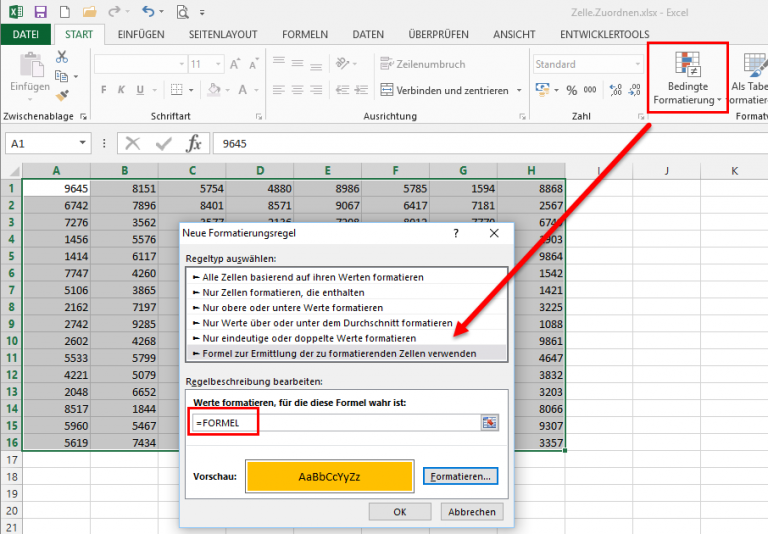This screenshot has height=534, width=768.
Task: Open print preview from quick access toolbar
Action: [182, 12]
